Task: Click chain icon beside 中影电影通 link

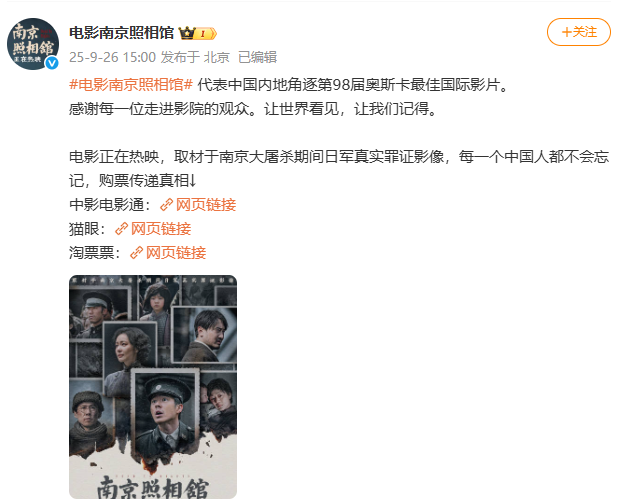Action: (166, 205)
